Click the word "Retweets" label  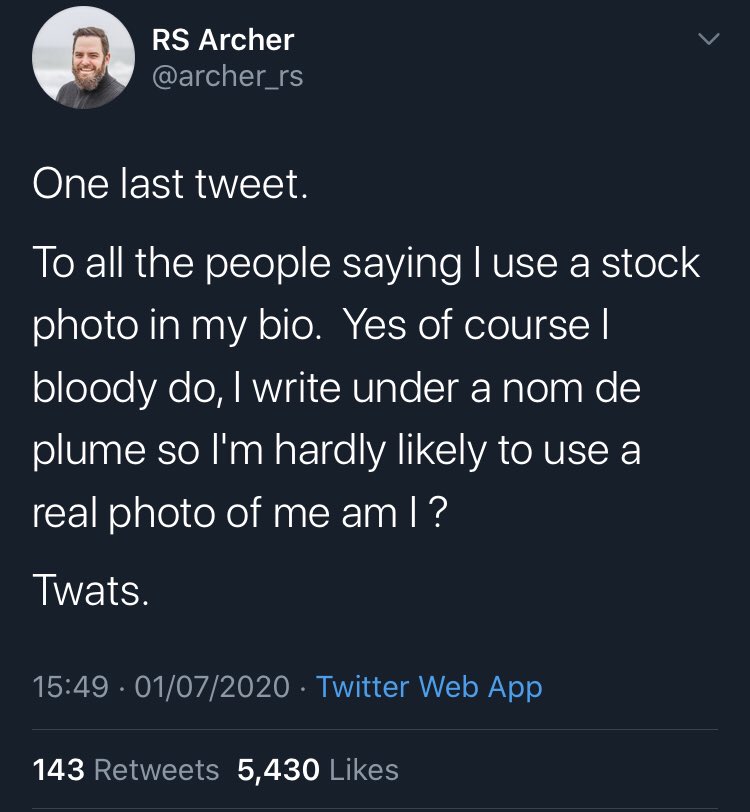[156, 769]
